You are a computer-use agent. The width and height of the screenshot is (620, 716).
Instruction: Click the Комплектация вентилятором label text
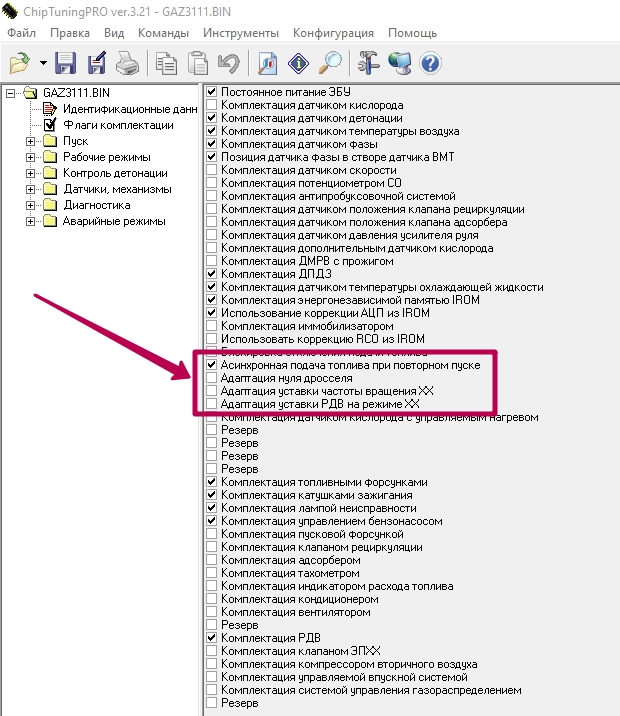pyautogui.click(x=295, y=612)
